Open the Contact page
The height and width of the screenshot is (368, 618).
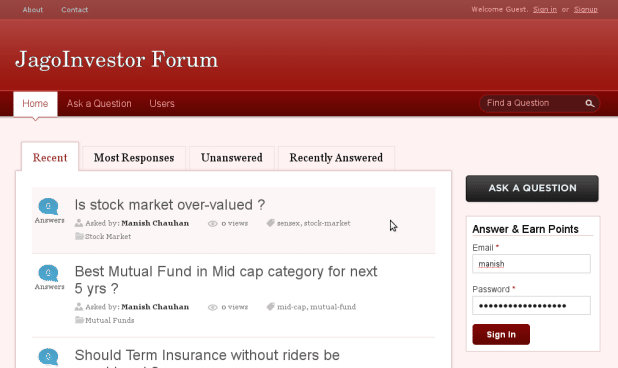74,9
